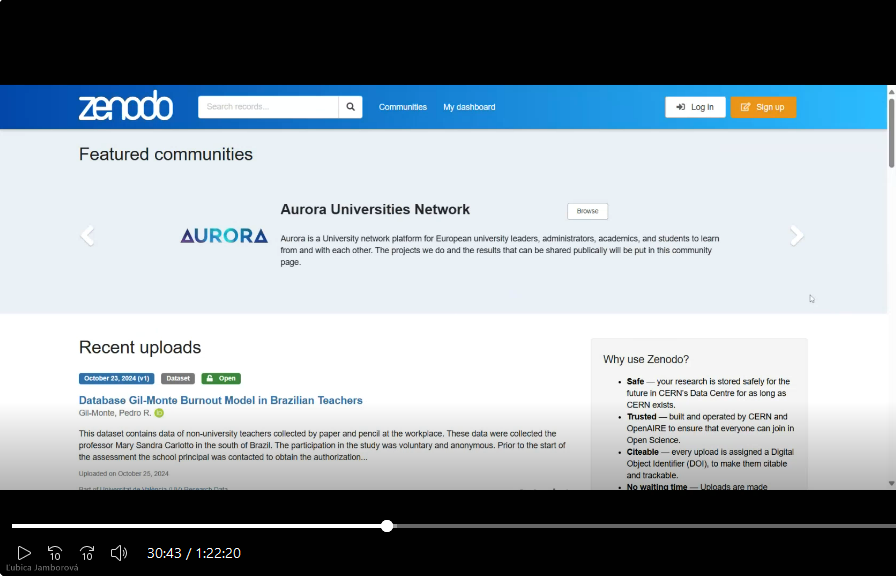
Task: Click in the Search records field
Action: point(268,107)
